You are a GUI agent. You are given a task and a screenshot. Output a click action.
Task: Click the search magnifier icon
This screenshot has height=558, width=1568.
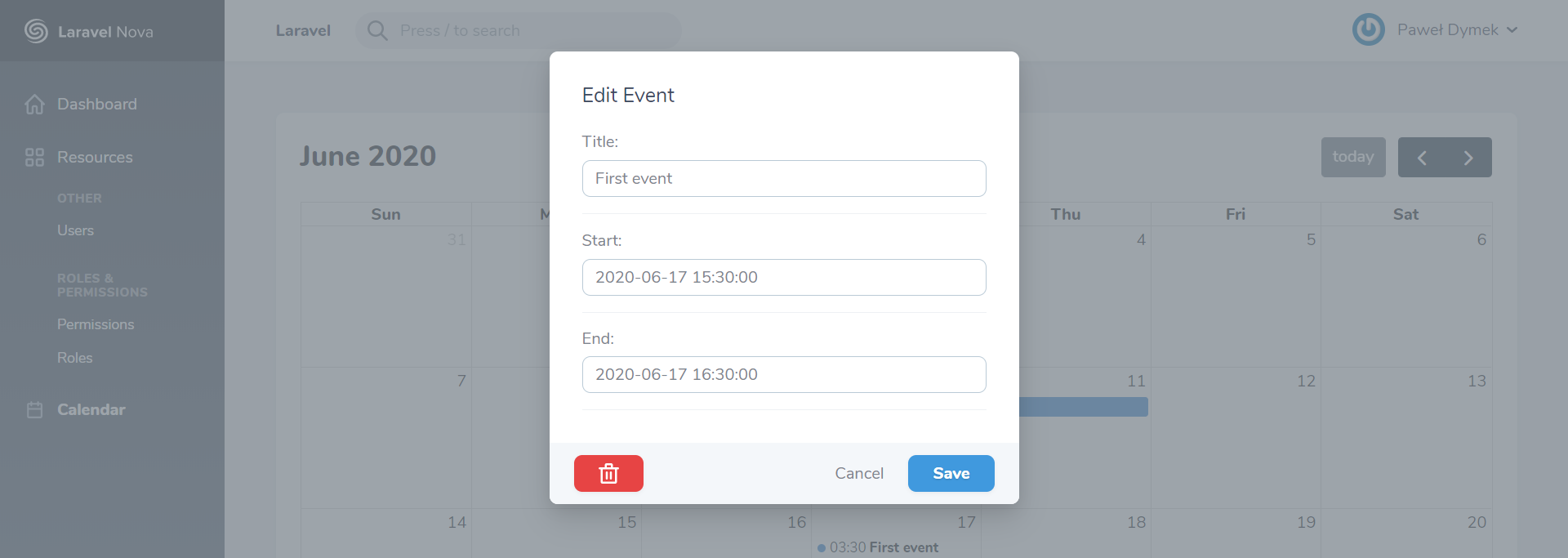[377, 30]
